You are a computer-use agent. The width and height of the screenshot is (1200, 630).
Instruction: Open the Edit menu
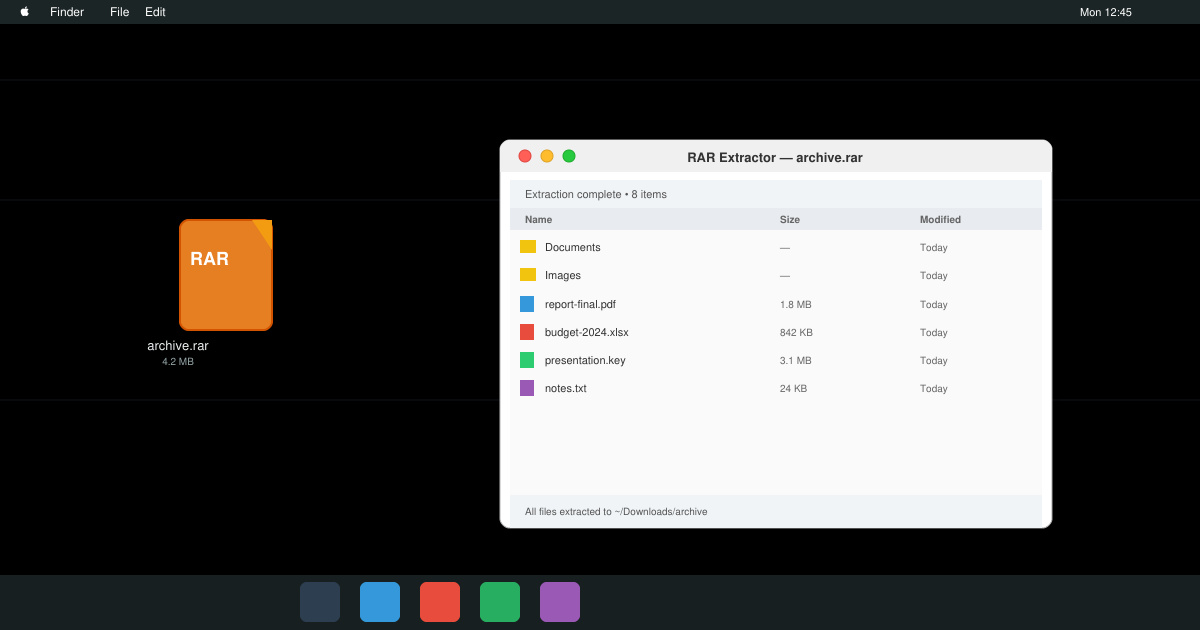pos(155,12)
